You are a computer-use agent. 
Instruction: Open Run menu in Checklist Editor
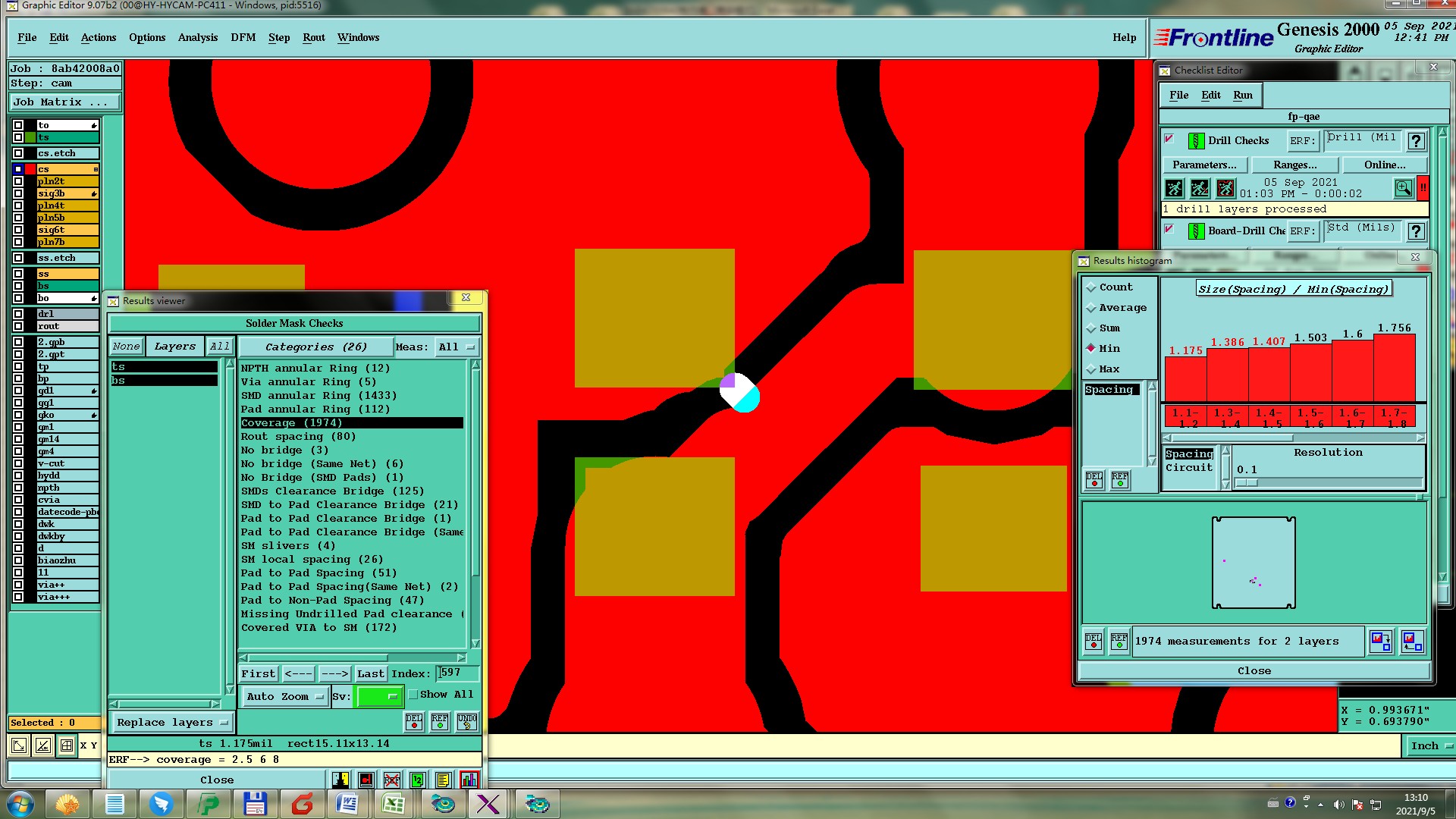click(x=1243, y=95)
